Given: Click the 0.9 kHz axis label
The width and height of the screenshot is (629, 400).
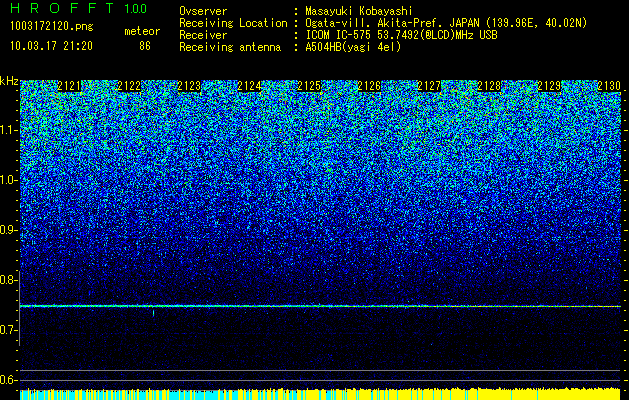Looking at the screenshot, I should (x=9, y=230).
